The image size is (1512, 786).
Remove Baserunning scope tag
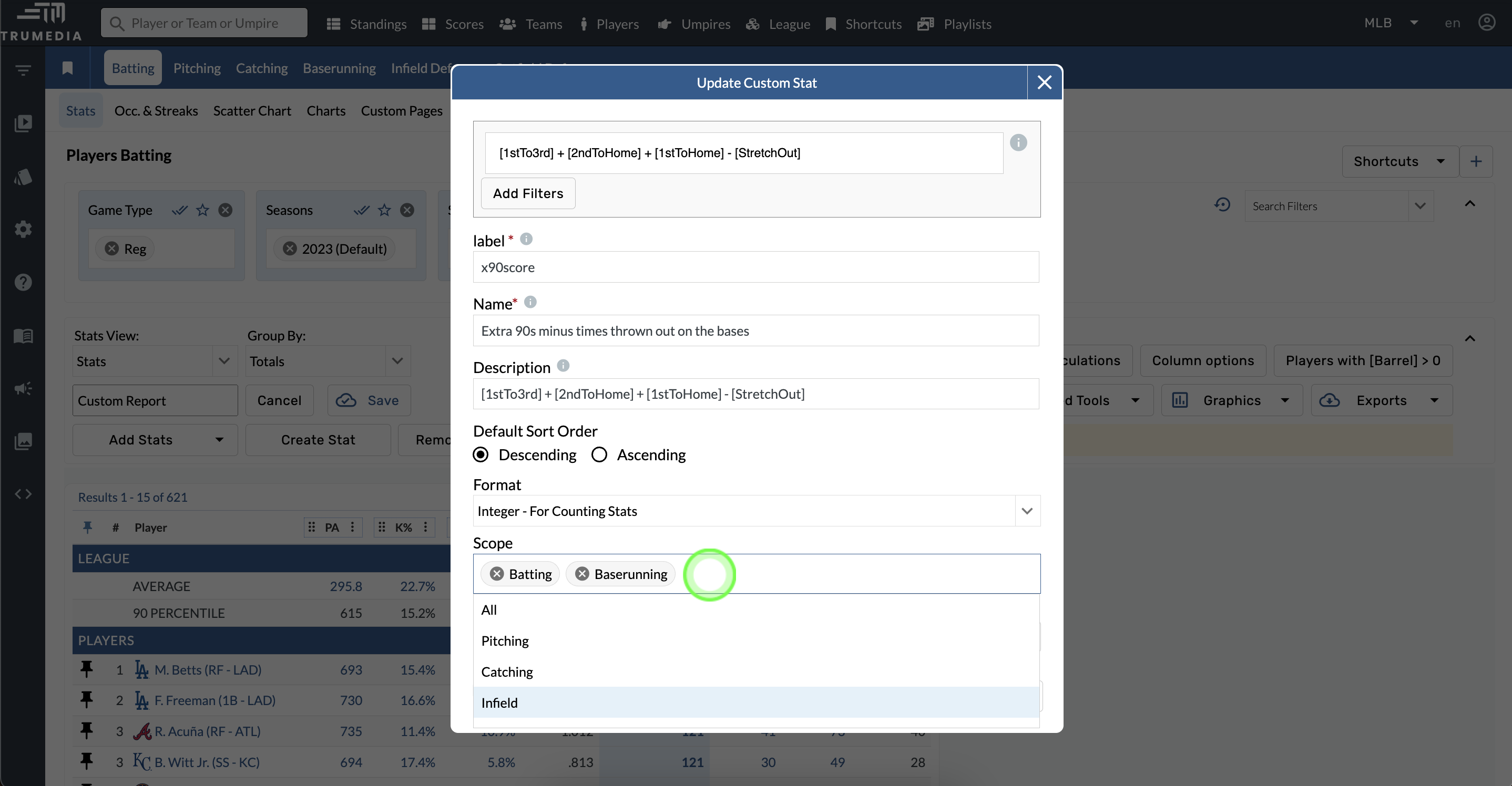pyautogui.click(x=582, y=573)
